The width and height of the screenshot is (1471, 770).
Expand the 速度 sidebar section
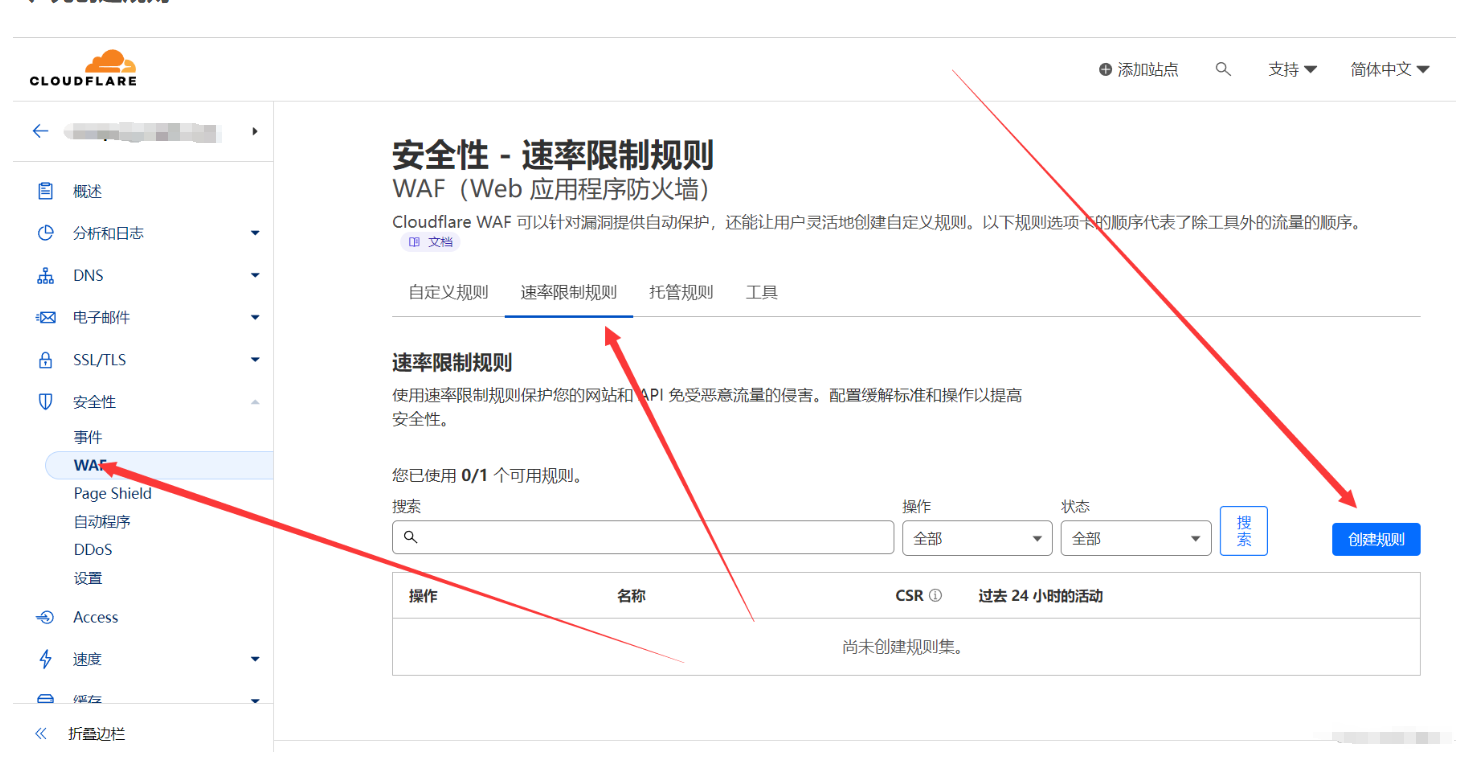tap(255, 659)
